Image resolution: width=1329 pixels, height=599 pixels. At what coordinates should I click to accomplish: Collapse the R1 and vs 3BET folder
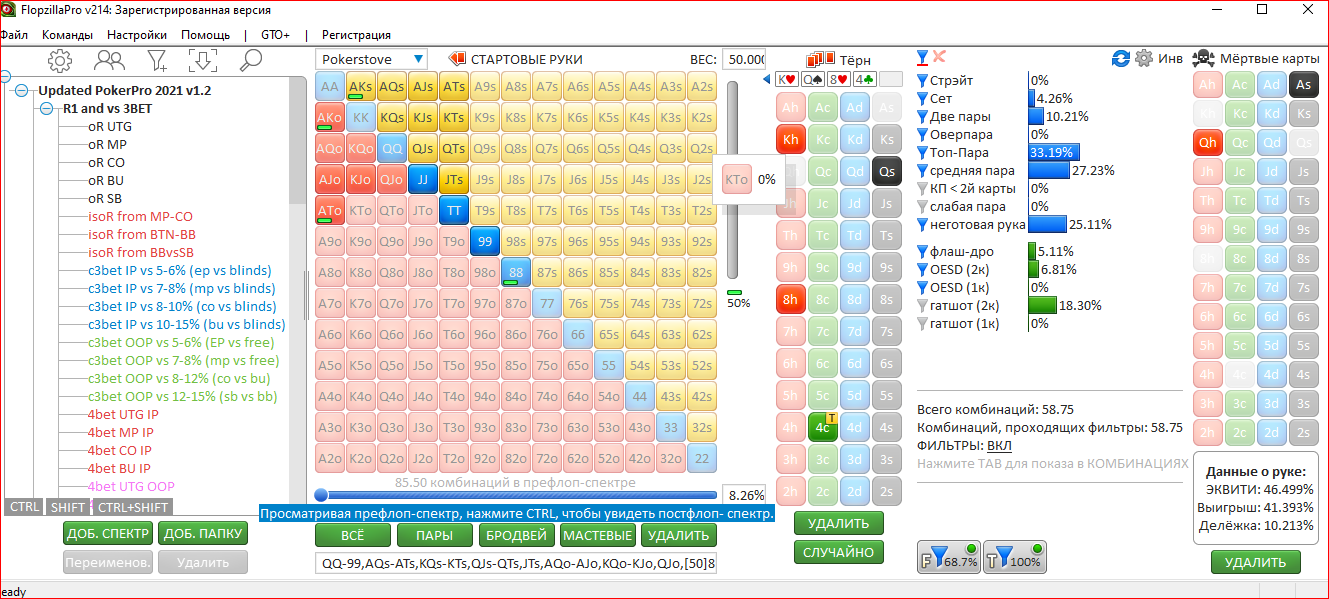click(46, 108)
